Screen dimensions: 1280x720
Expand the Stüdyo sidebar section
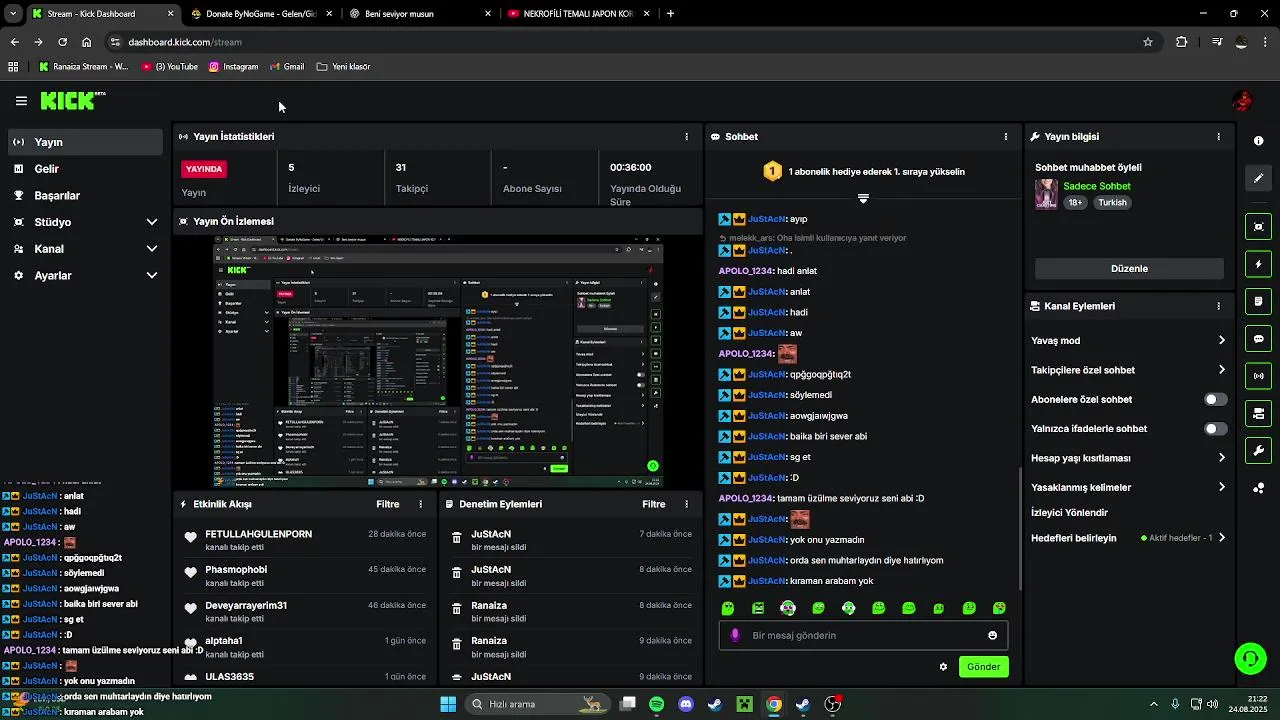[x=85, y=222]
